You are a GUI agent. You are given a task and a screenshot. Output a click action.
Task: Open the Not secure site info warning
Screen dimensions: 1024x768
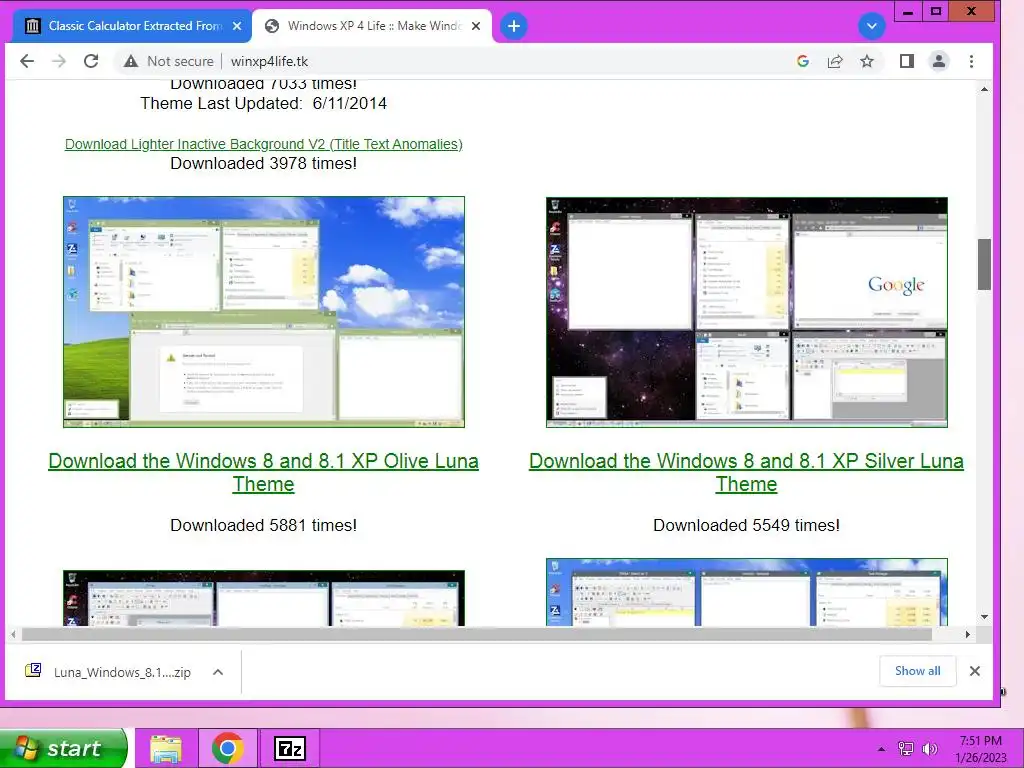tap(168, 61)
